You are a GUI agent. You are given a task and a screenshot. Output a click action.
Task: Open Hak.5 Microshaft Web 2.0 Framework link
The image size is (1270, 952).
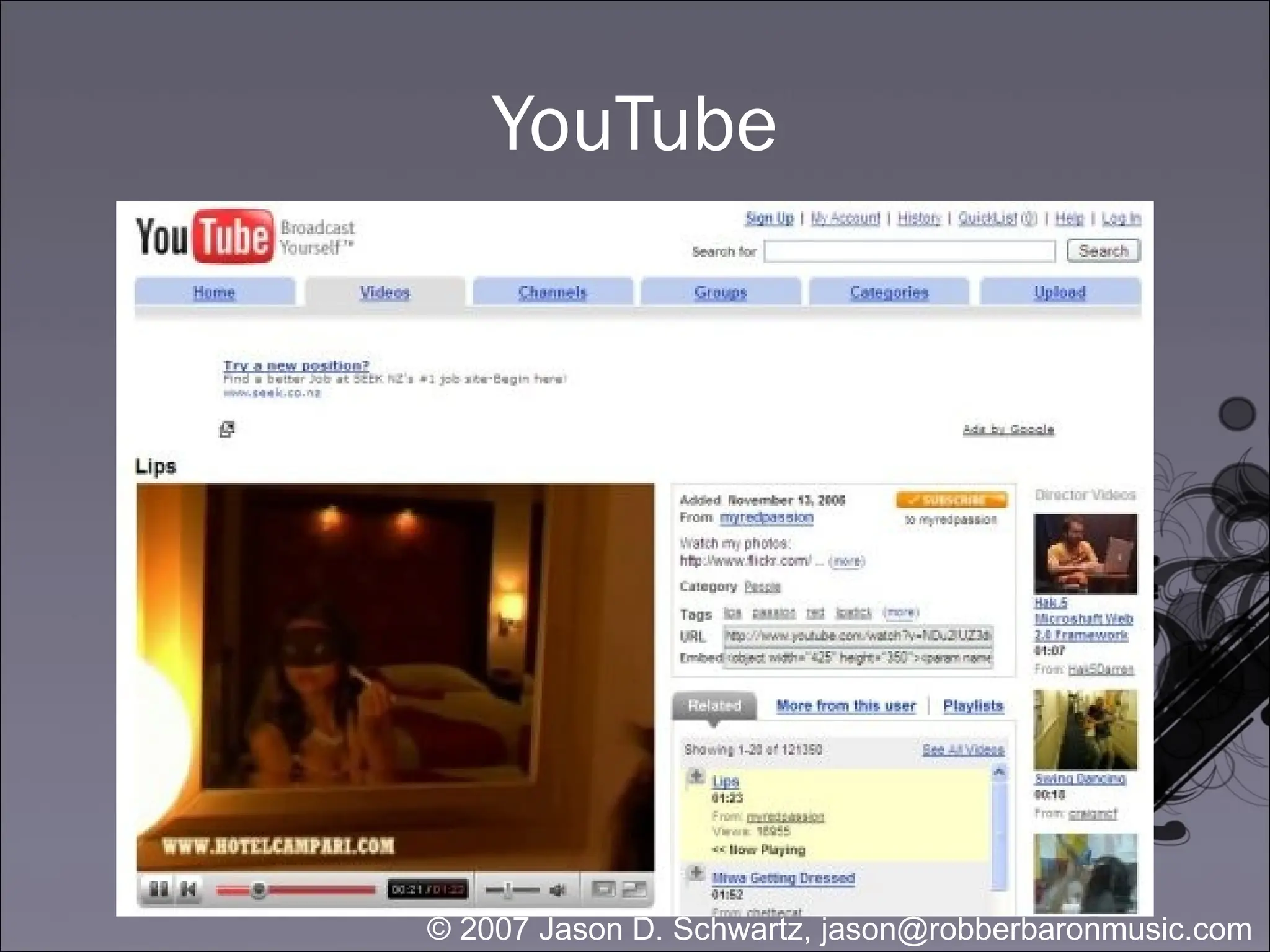point(1083,619)
